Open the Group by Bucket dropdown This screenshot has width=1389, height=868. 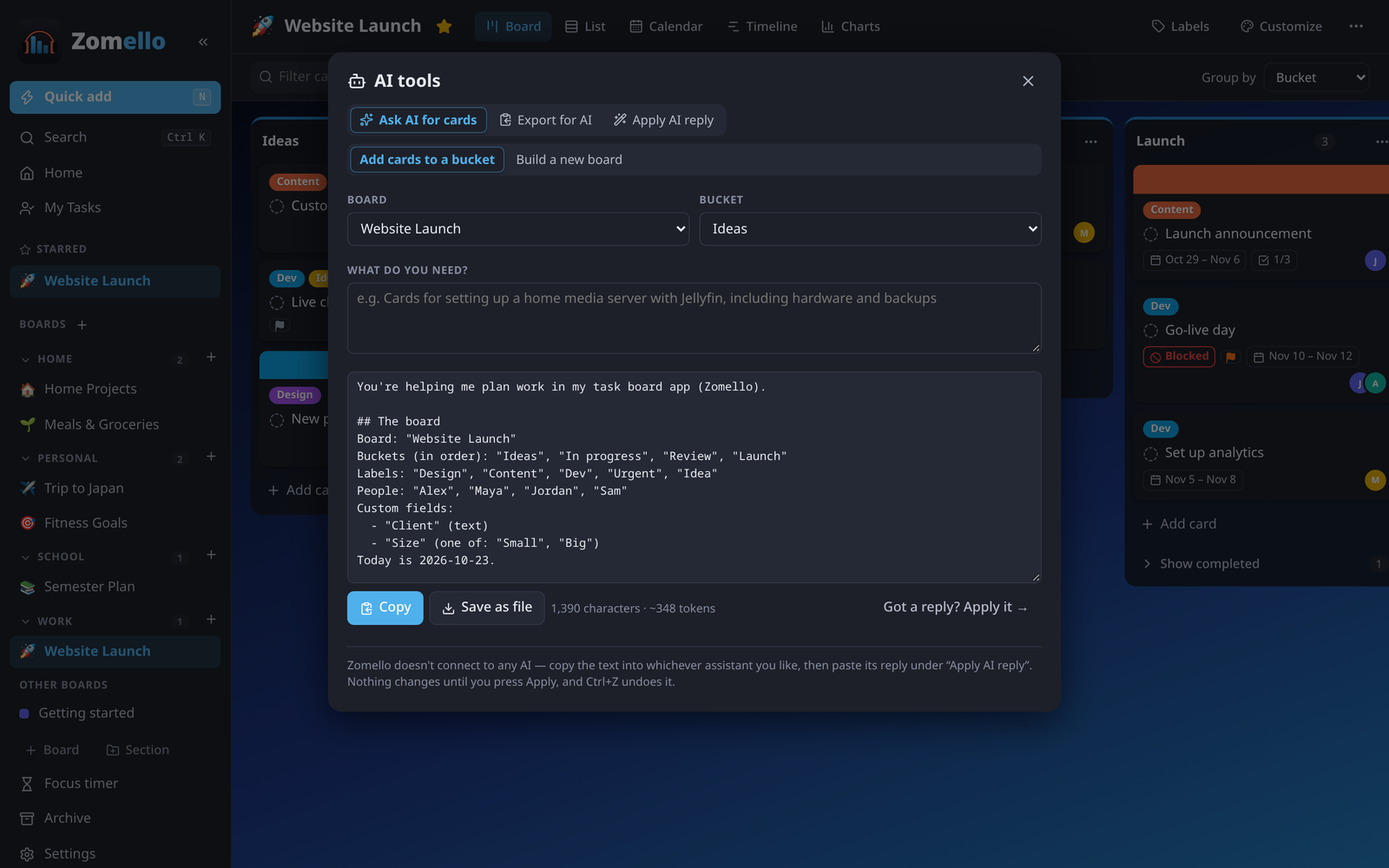coord(1317,77)
